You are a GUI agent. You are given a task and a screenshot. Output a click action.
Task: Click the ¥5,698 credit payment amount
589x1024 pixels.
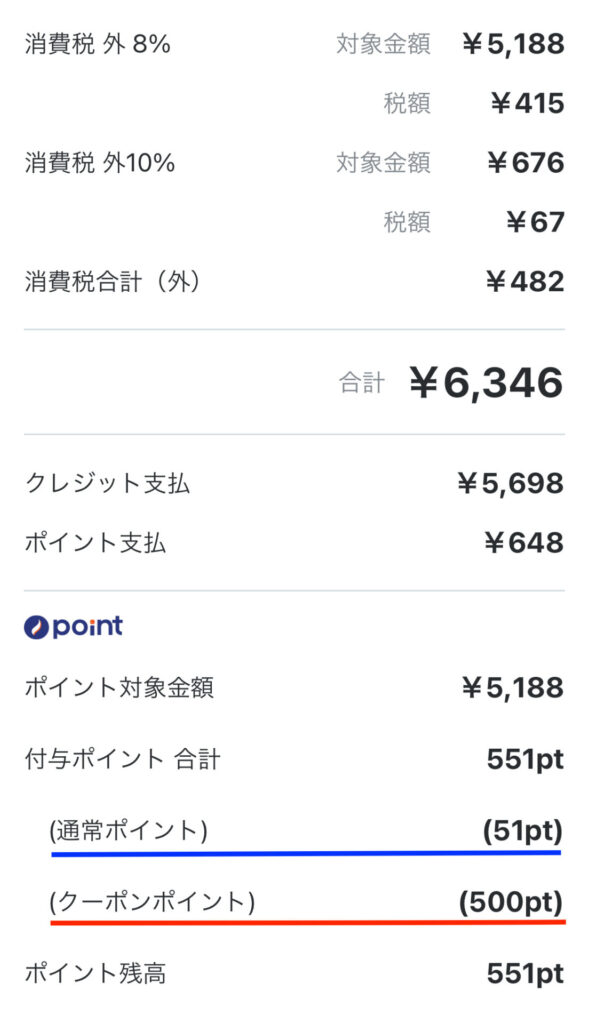(510, 484)
